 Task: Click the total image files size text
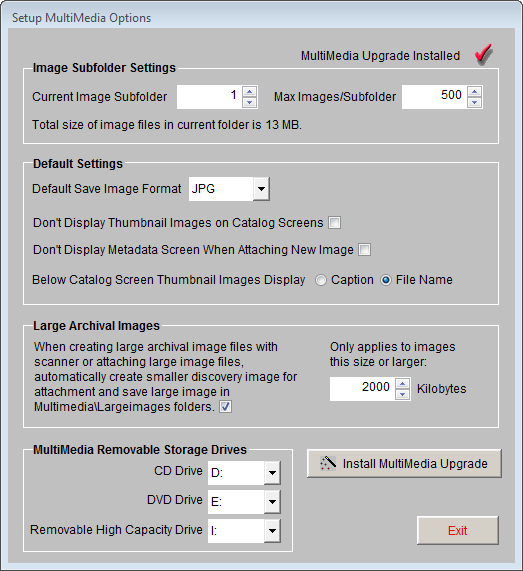point(167,125)
